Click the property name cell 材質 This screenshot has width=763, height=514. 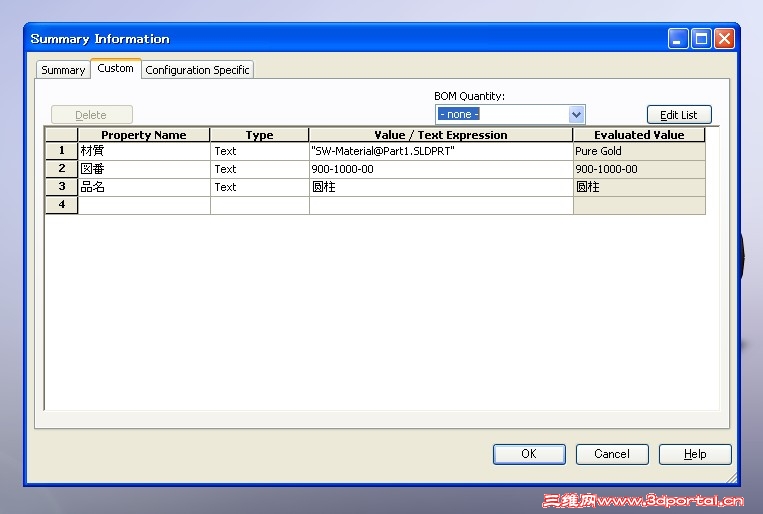(x=144, y=151)
